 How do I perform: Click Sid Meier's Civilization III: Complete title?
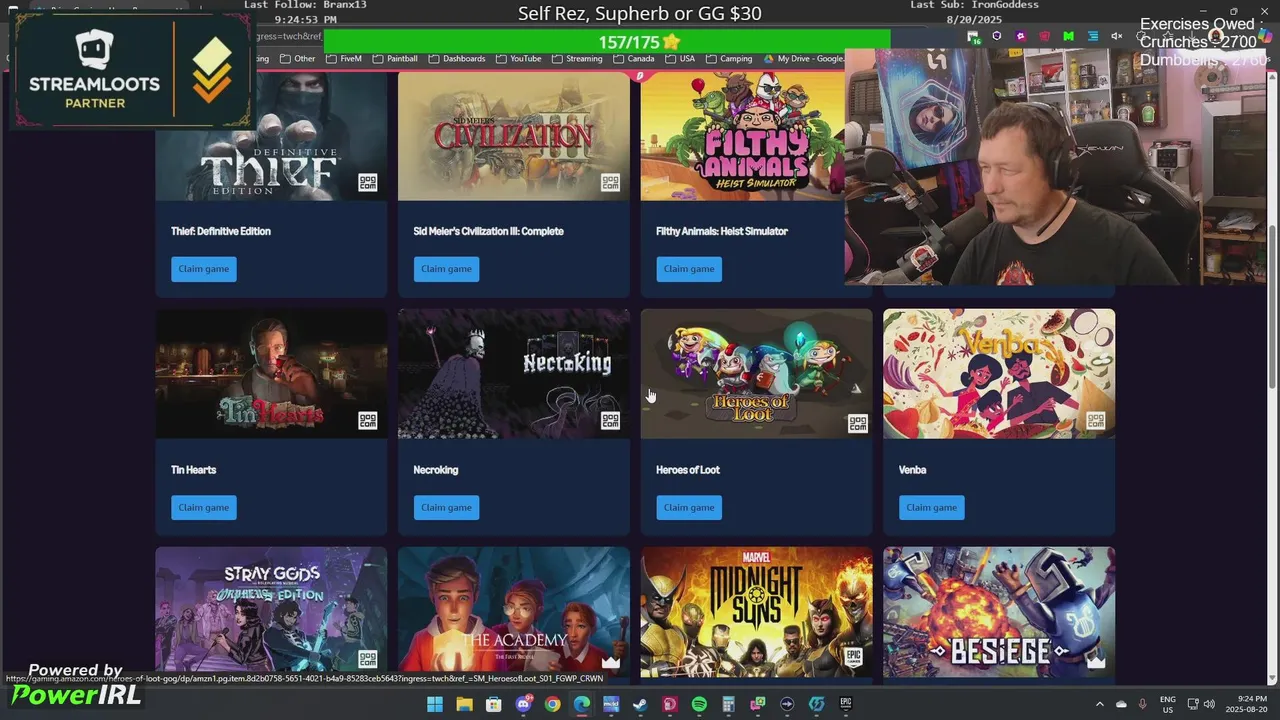pyautogui.click(x=488, y=231)
